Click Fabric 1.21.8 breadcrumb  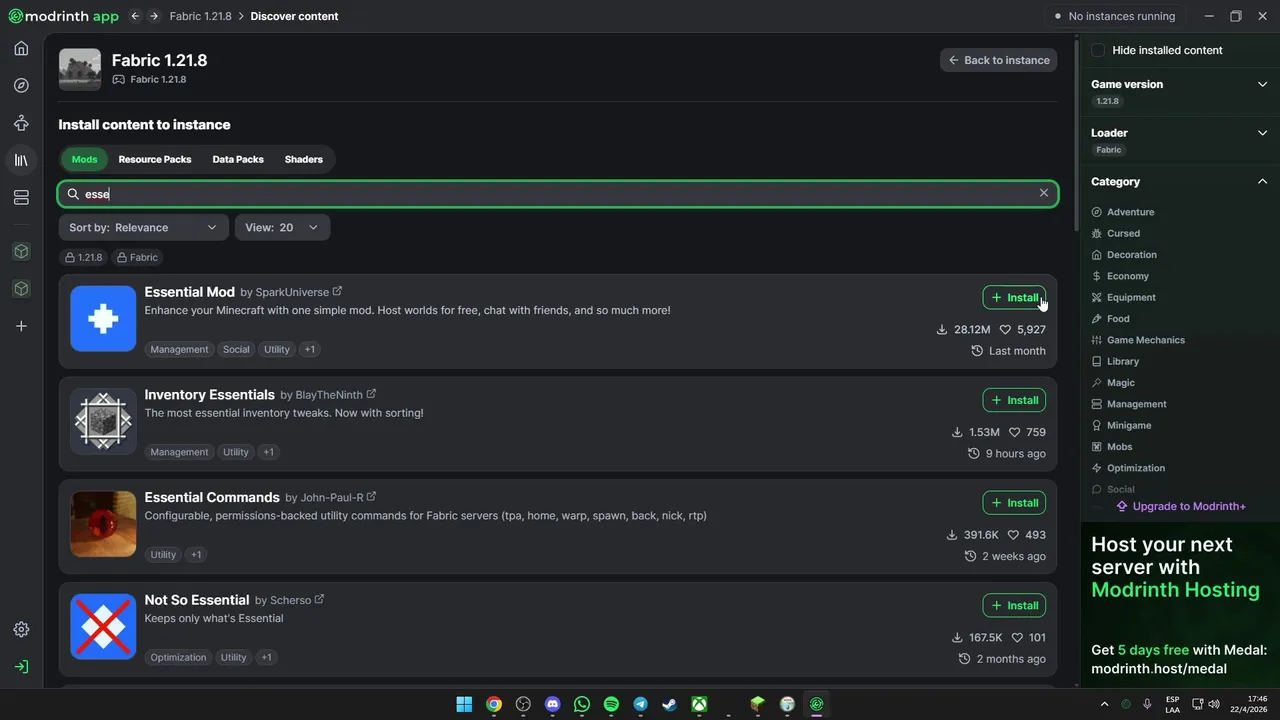click(x=201, y=16)
